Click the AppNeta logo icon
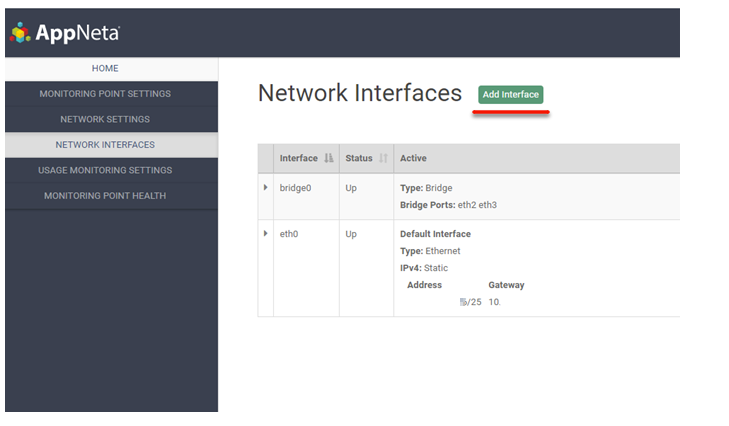The image size is (729, 426). pyautogui.click(x=20, y=33)
